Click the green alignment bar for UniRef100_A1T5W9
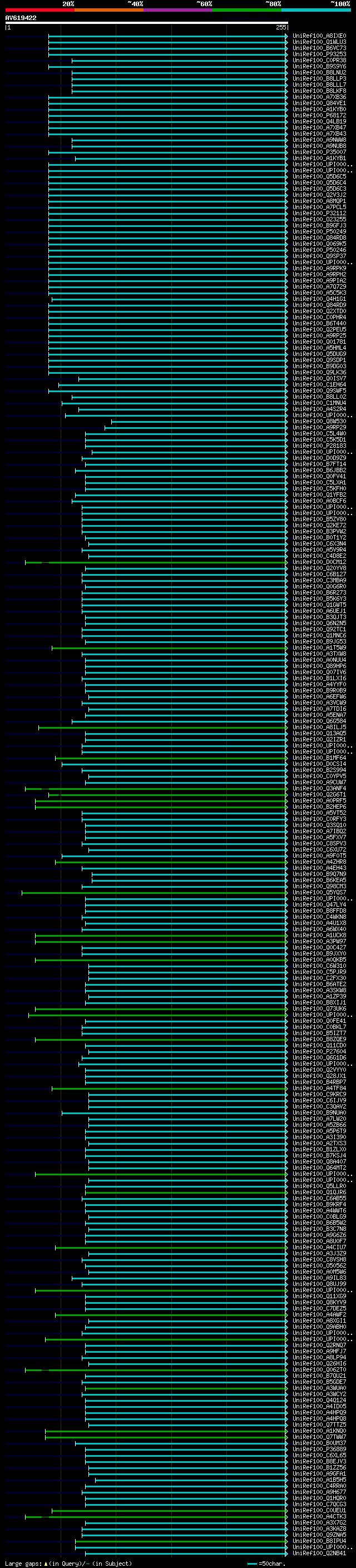This screenshot has width=356, height=1568. (x=169, y=648)
